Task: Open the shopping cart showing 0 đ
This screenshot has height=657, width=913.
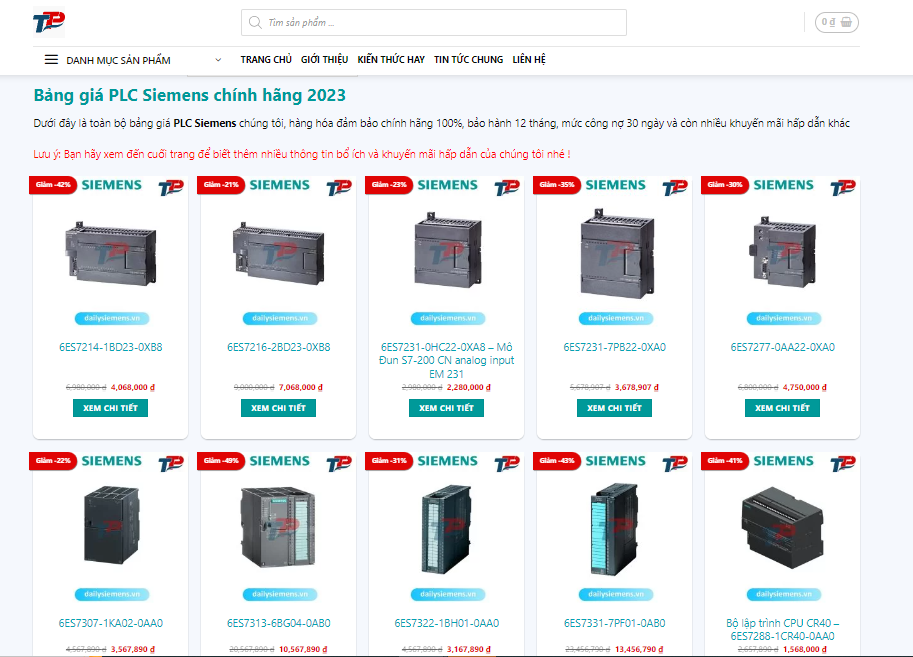Action: pyautogui.click(x=836, y=22)
